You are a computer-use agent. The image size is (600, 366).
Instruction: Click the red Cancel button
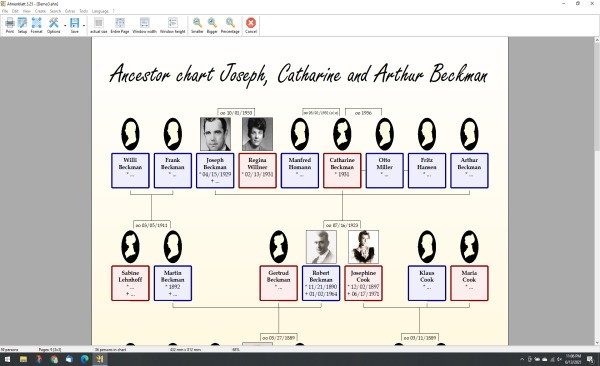[251, 25]
